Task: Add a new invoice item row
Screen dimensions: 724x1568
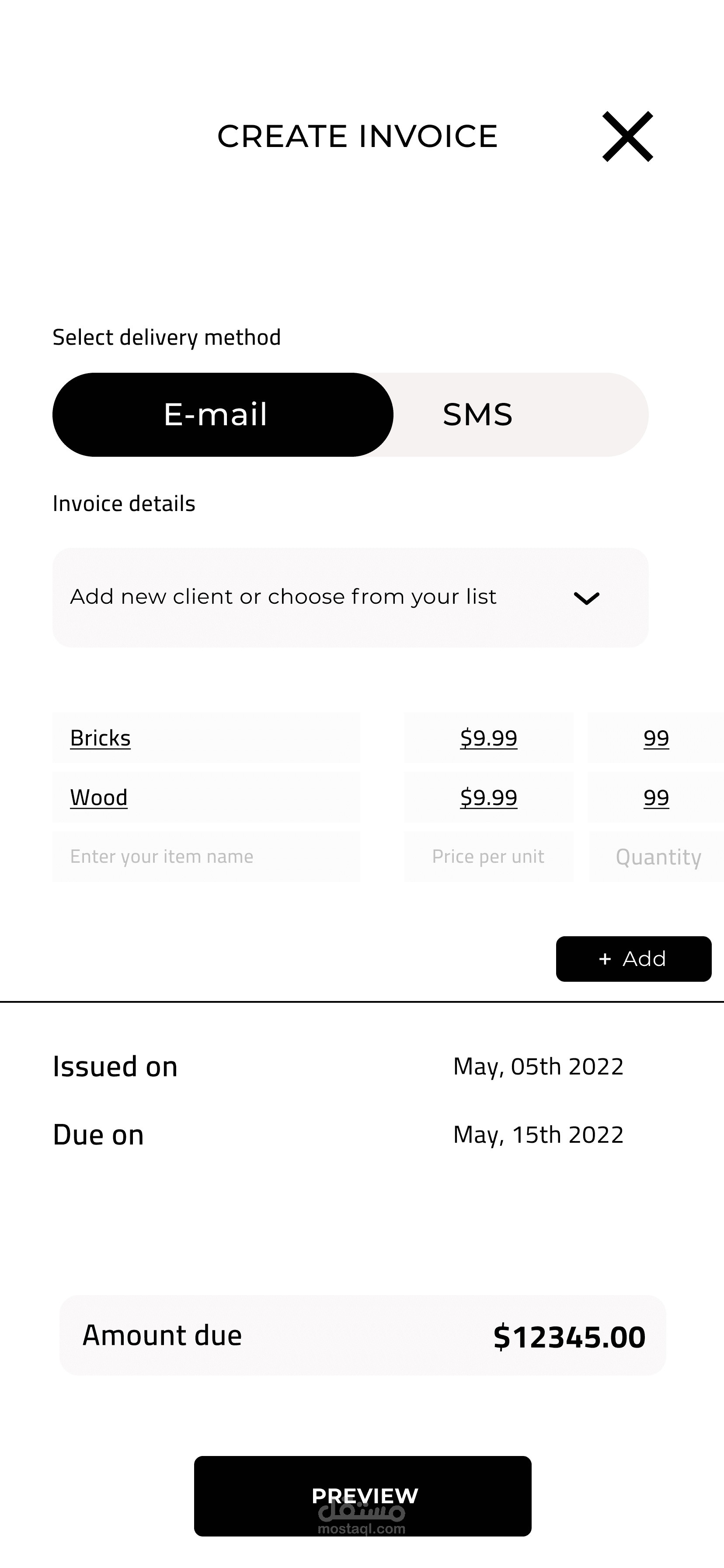Action: pos(633,959)
